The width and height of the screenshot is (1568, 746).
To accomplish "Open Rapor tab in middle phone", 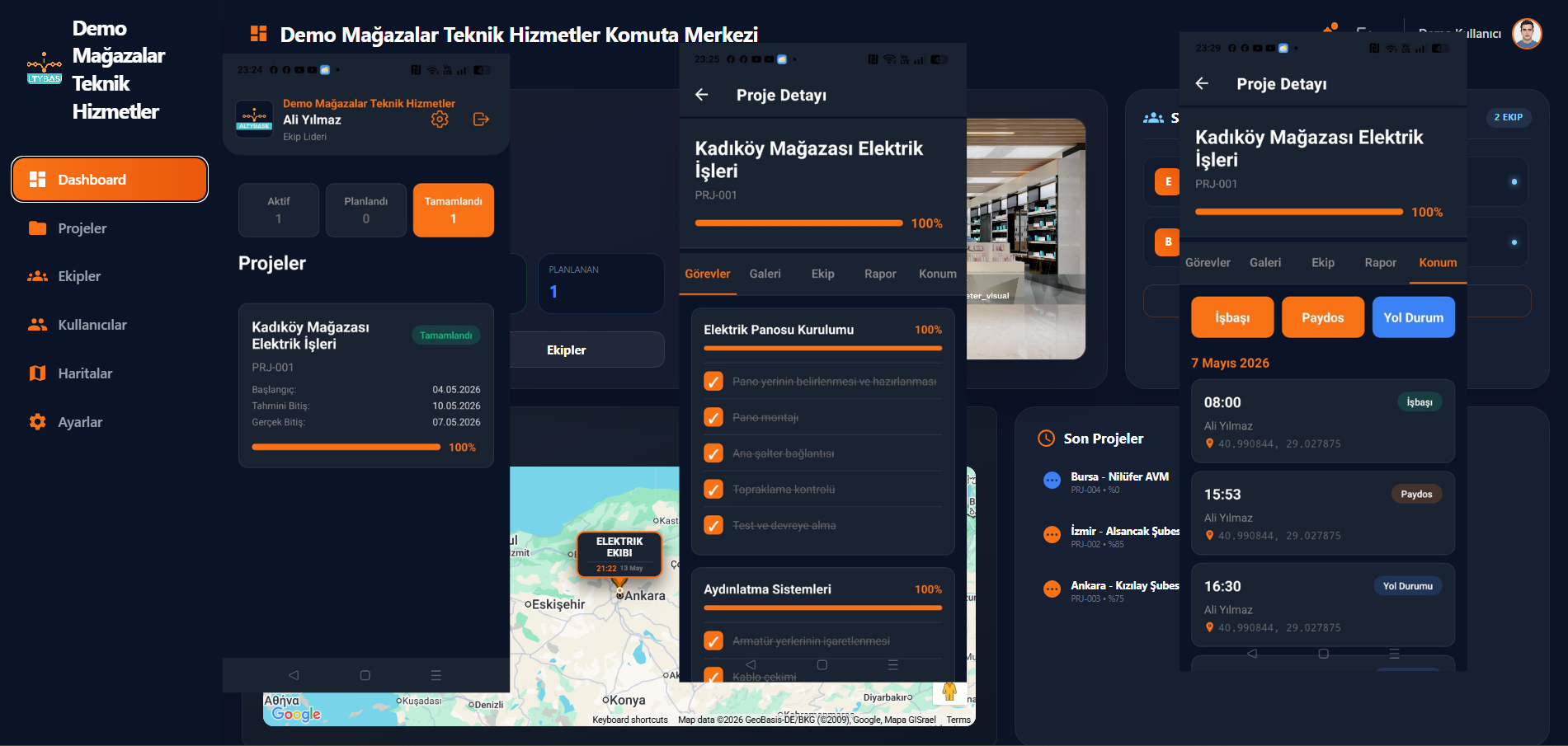I will click(880, 274).
